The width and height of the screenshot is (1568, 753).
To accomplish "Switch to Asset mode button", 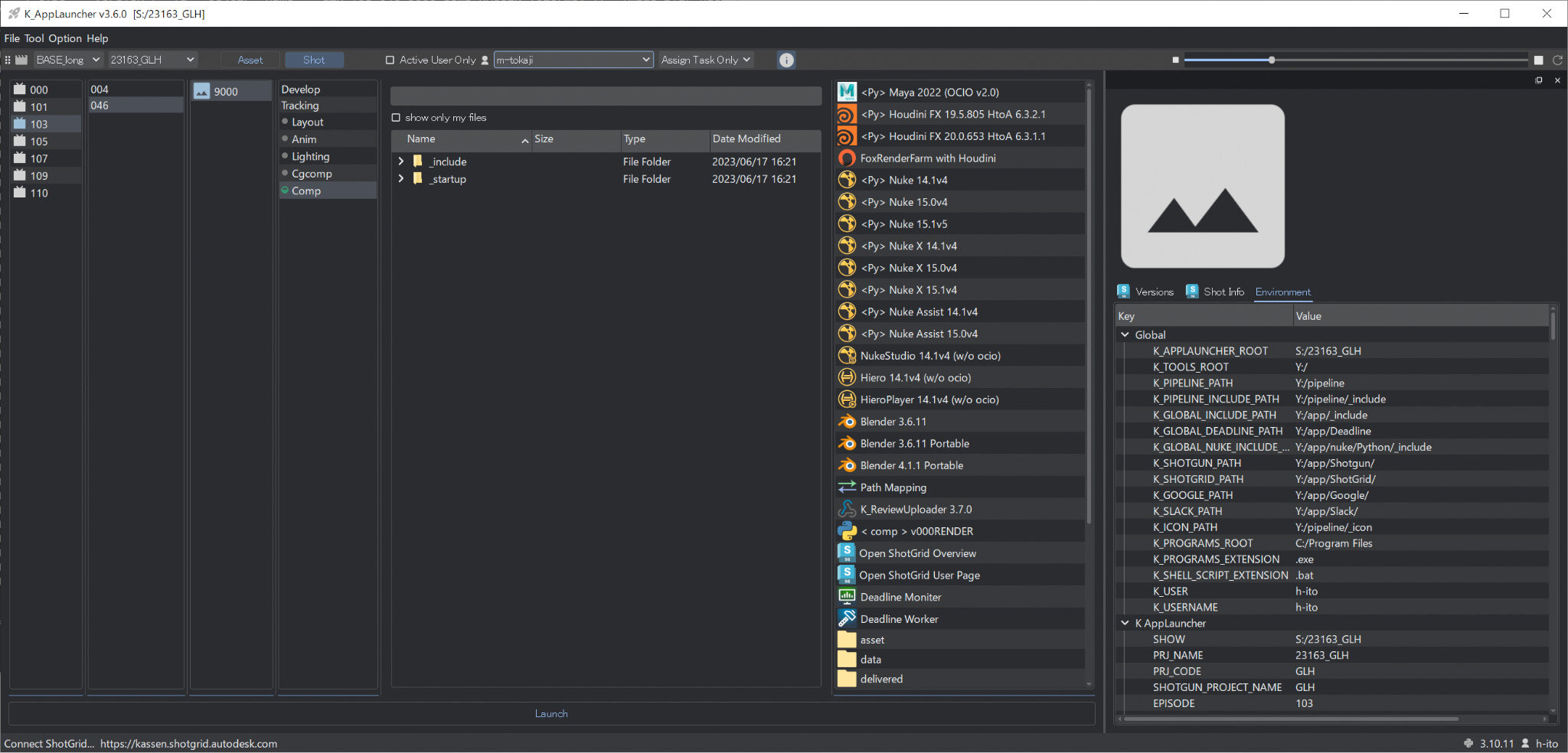I will click(250, 60).
